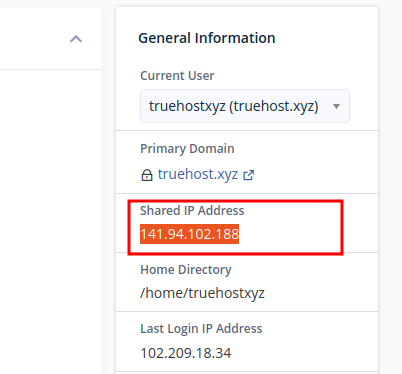Click empty space right of the highlighted shared IP

[290, 234]
